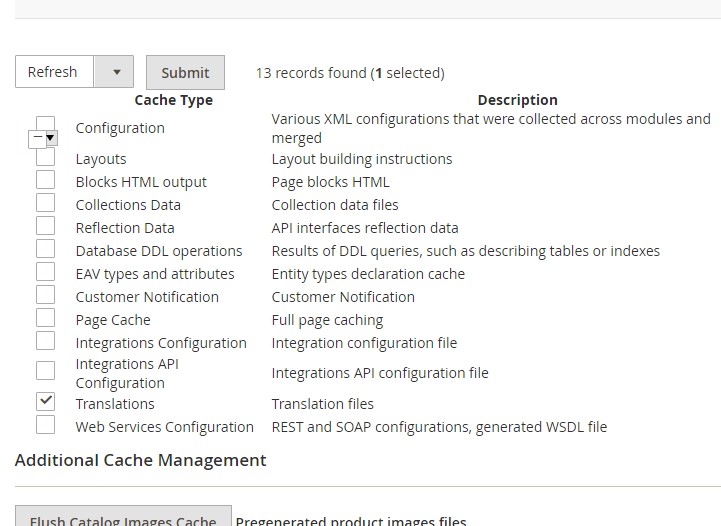The height and width of the screenshot is (526, 721).
Task: Tick the Integrations API Configuration checkbox
Action: (x=45, y=371)
